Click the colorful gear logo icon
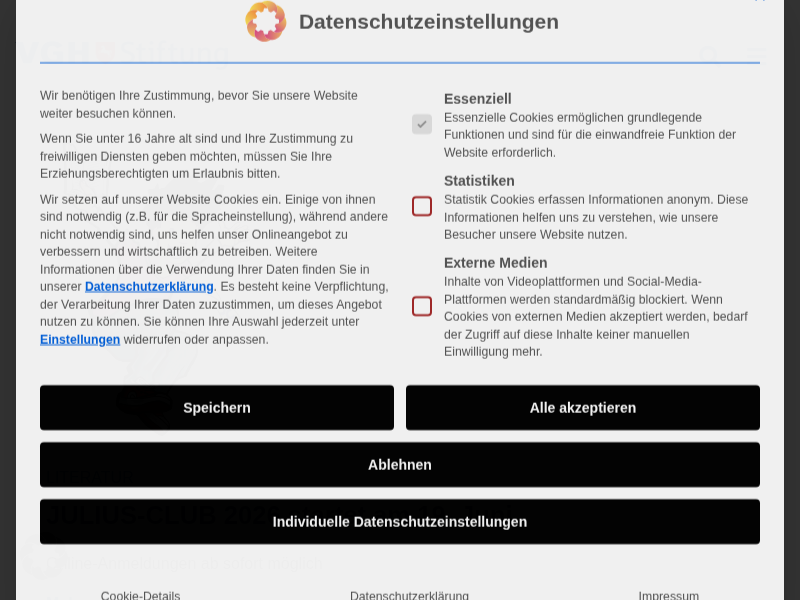The image size is (800, 600). click(266, 21)
